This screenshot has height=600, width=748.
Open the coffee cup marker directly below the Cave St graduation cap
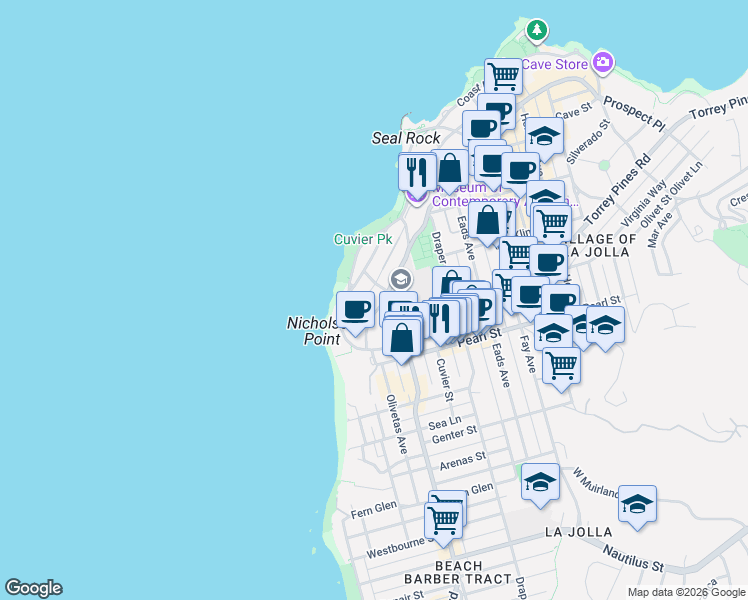[x=521, y=172]
